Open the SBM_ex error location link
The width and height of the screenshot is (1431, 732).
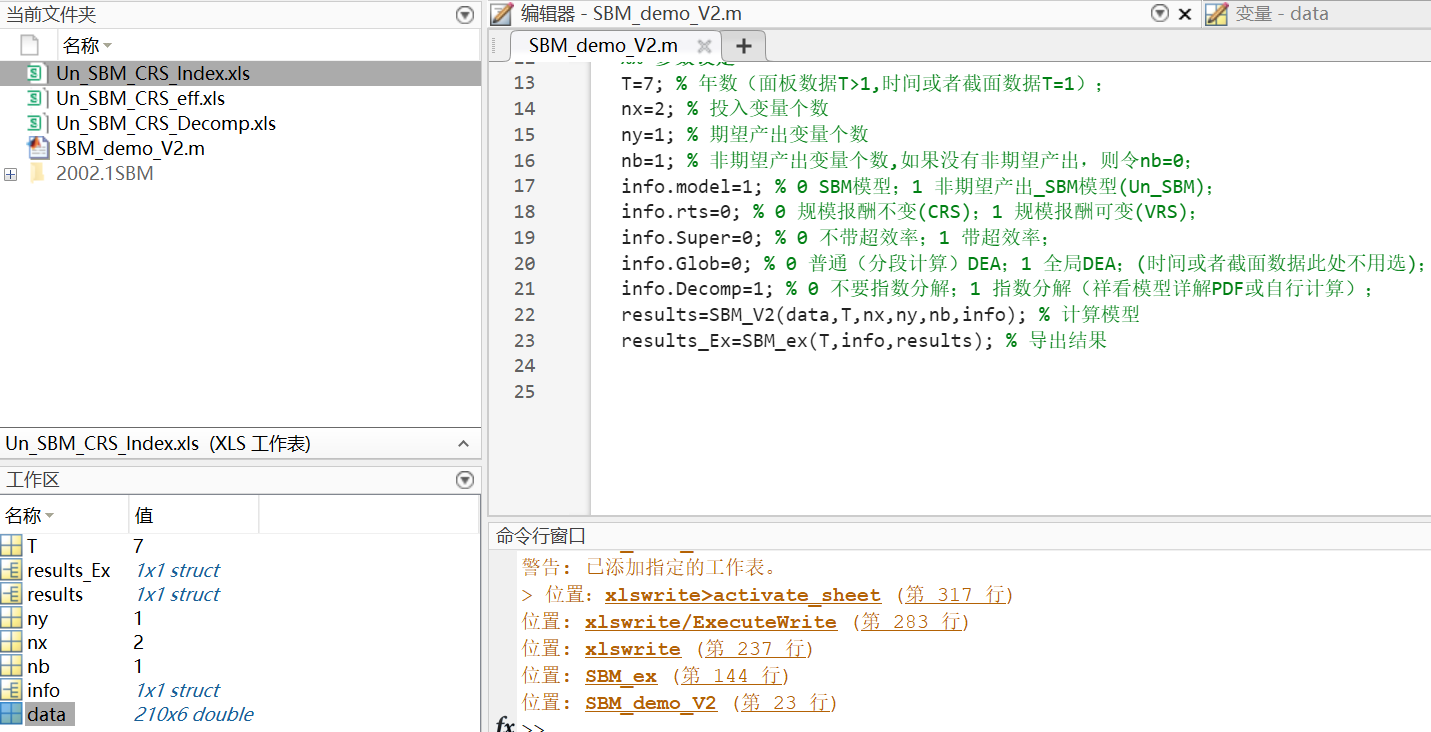[621, 676]
